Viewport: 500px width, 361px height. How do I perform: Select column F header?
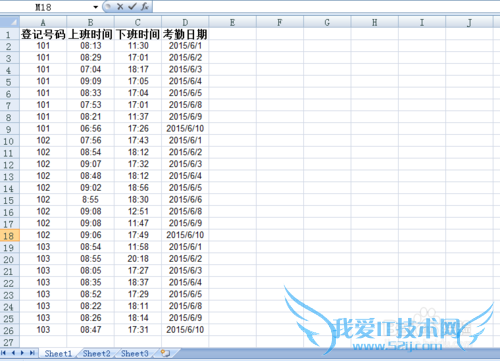(280, 22)
